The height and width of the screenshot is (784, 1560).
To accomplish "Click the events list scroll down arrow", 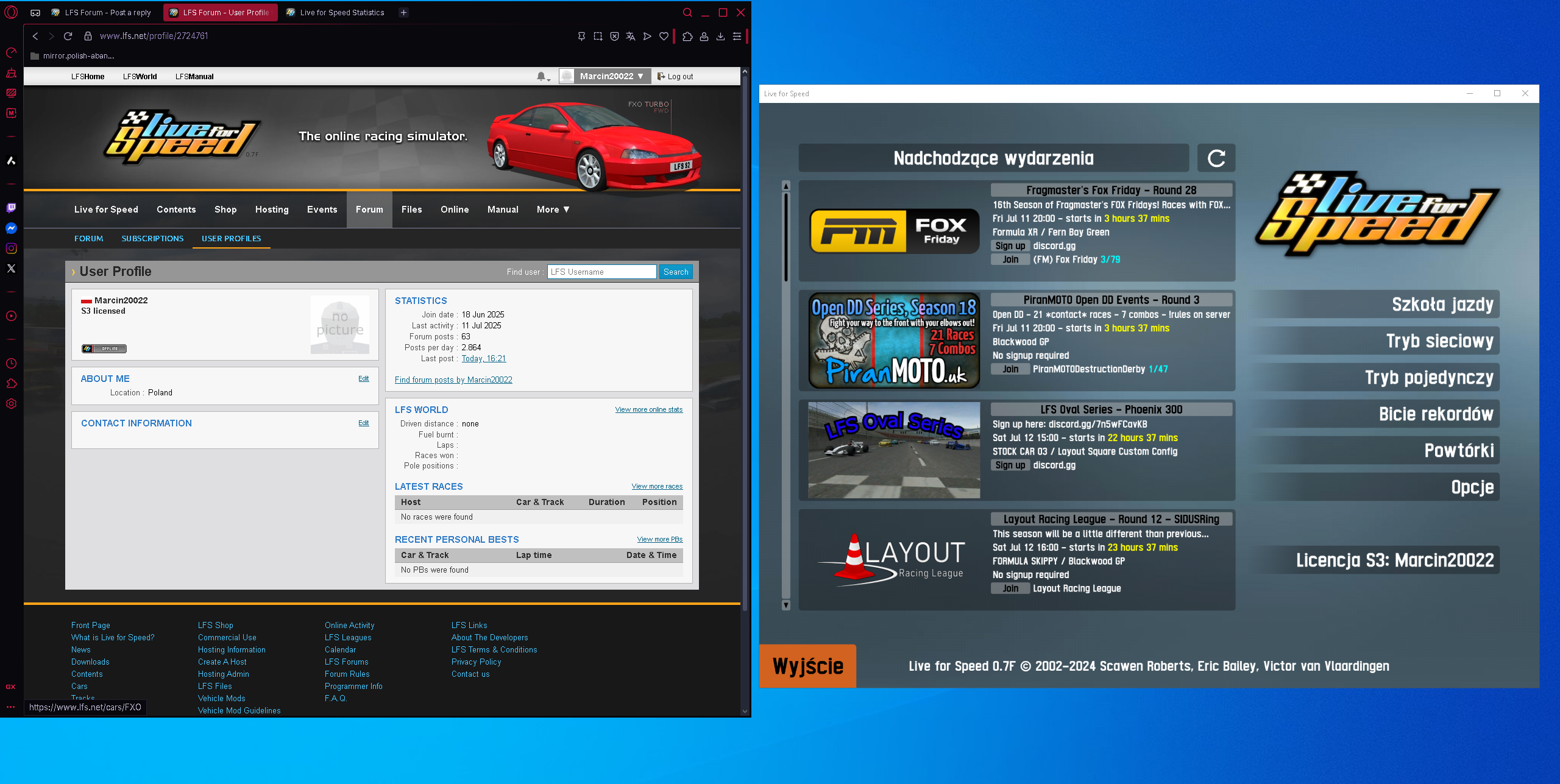I will click(x=786, y=605).
